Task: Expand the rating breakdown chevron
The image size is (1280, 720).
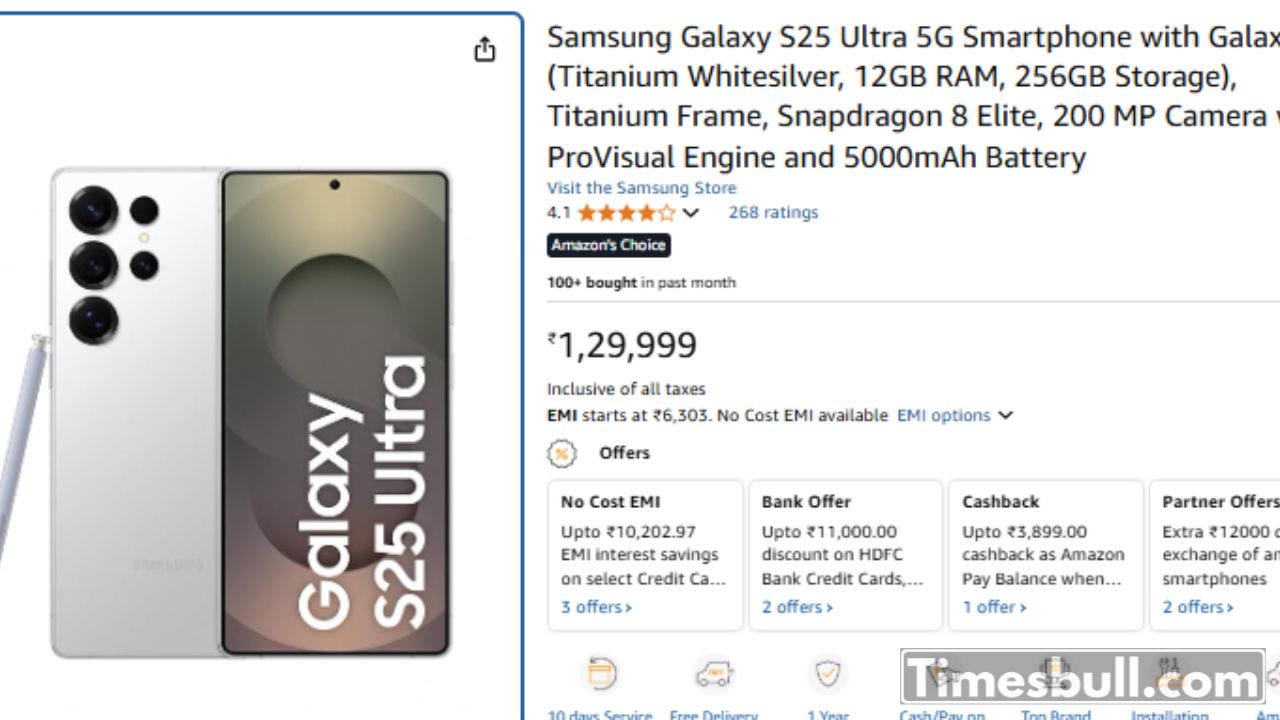Action: tap(691, 213)
